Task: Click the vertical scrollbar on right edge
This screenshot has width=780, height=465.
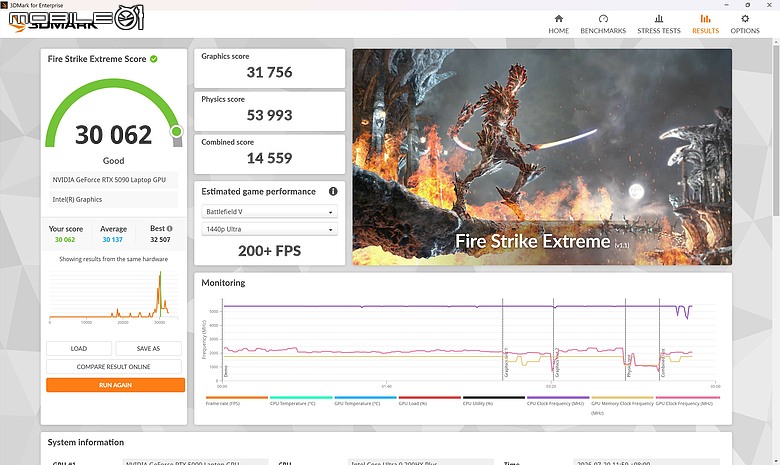Action: tap(776, 130)
